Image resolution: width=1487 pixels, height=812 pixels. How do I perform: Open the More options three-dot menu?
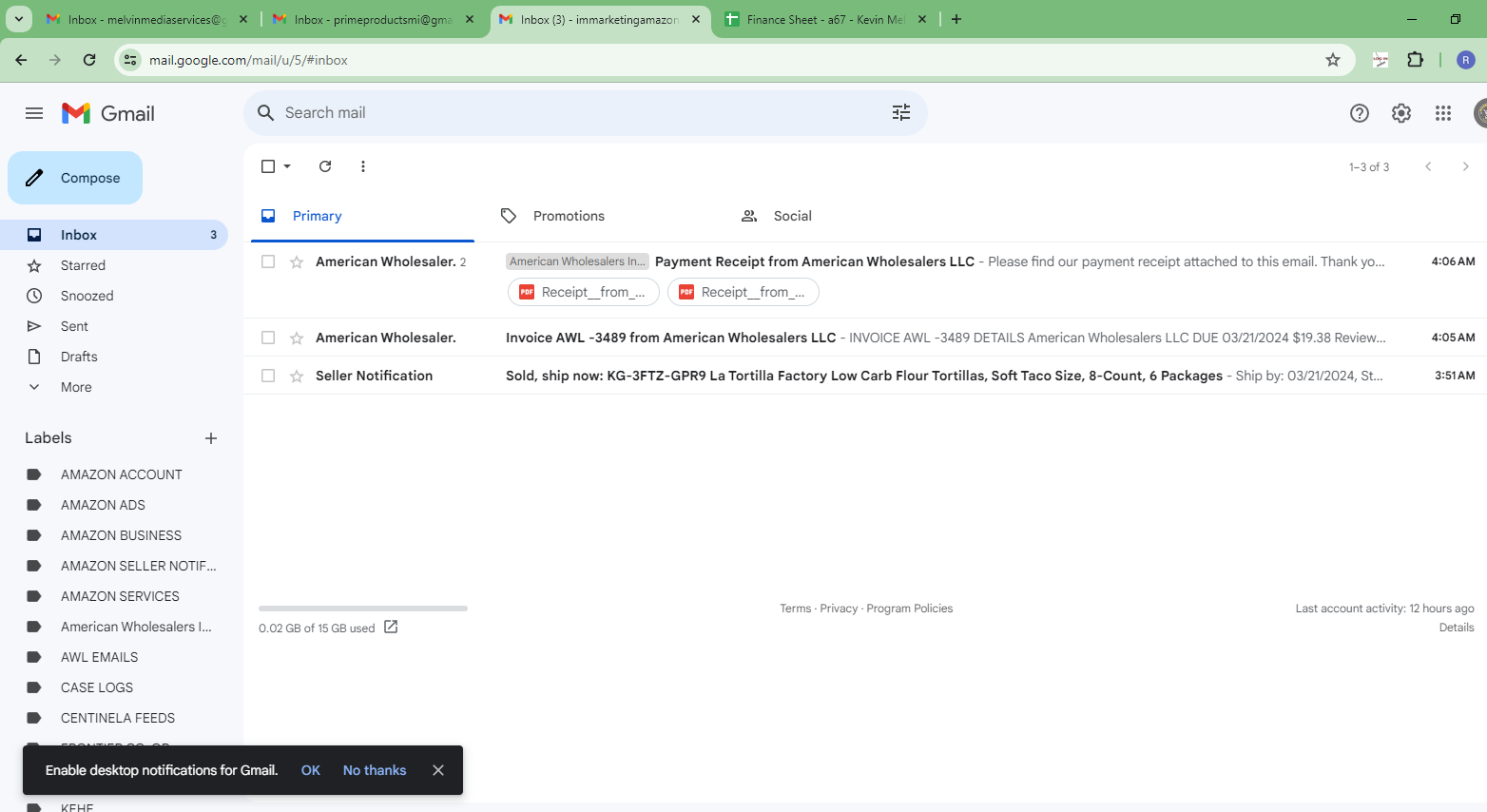point(363,166)
